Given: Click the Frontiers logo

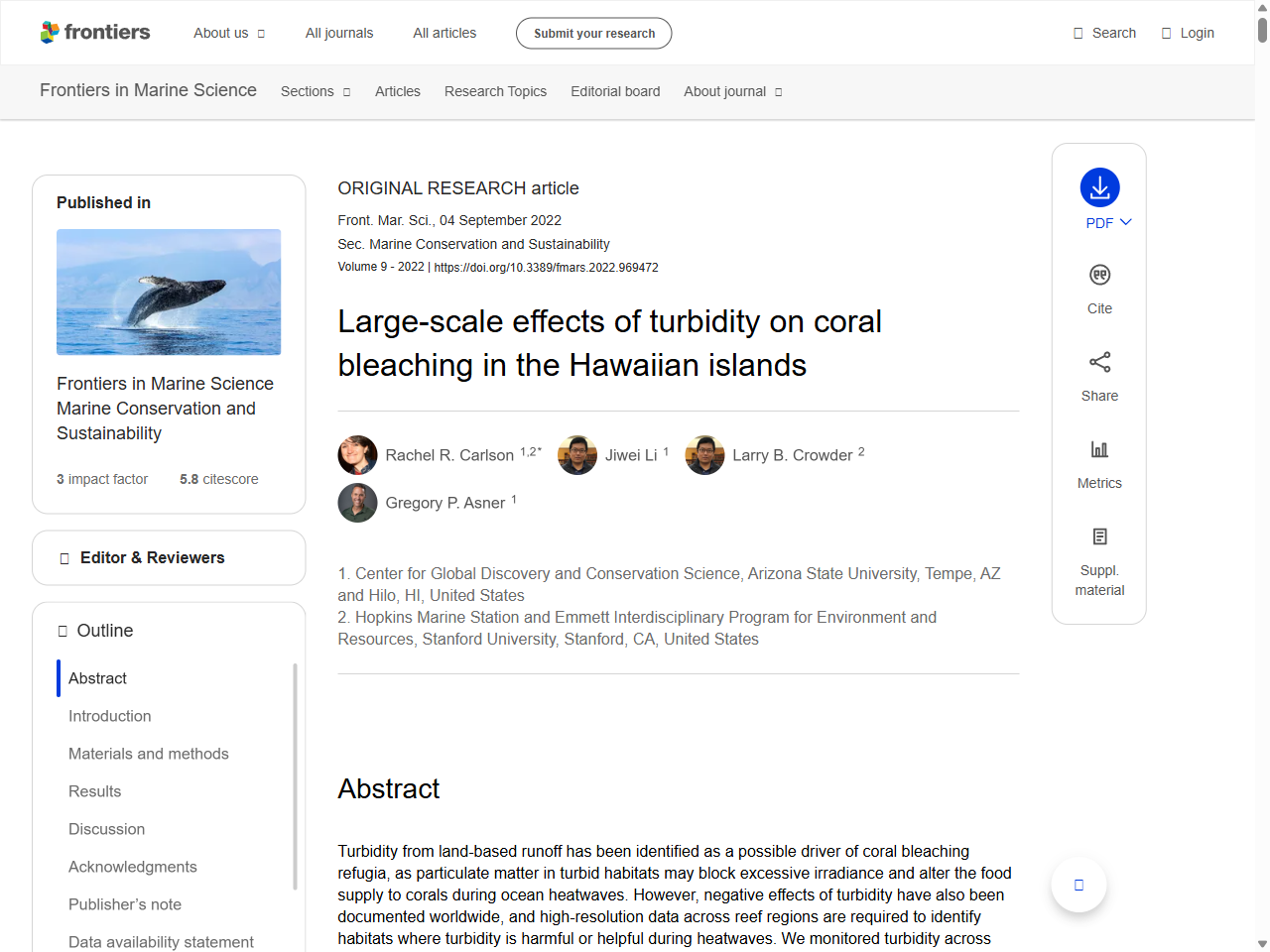Looking at the screenshot, I should click(95, 32).
